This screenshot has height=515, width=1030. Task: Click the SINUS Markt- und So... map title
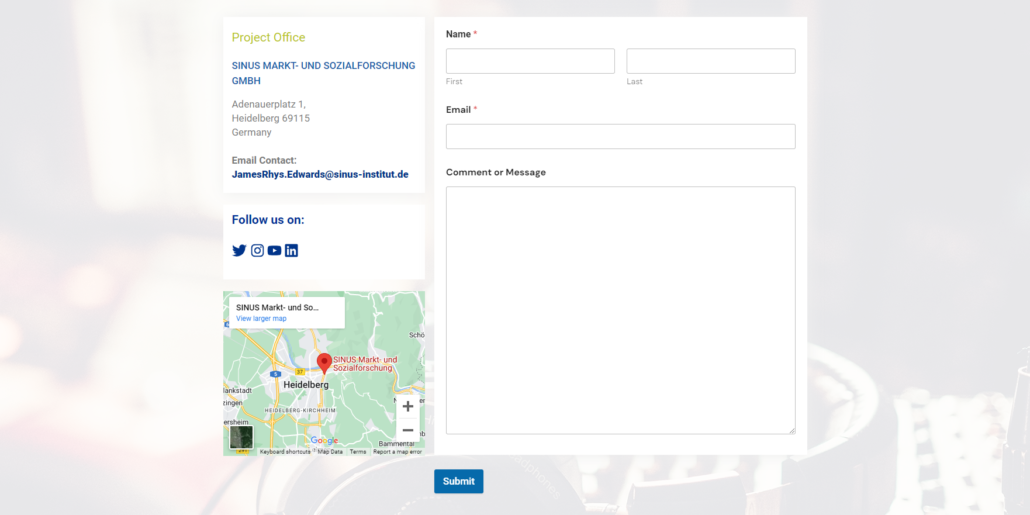point(277,307)
